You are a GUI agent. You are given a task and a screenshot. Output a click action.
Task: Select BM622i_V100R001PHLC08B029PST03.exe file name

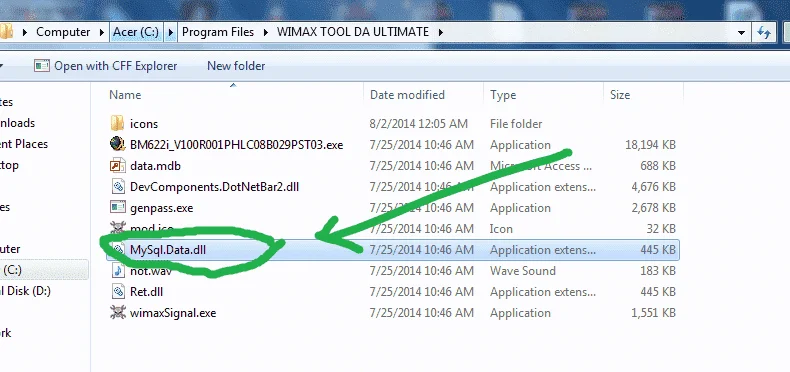pos(236,145)
